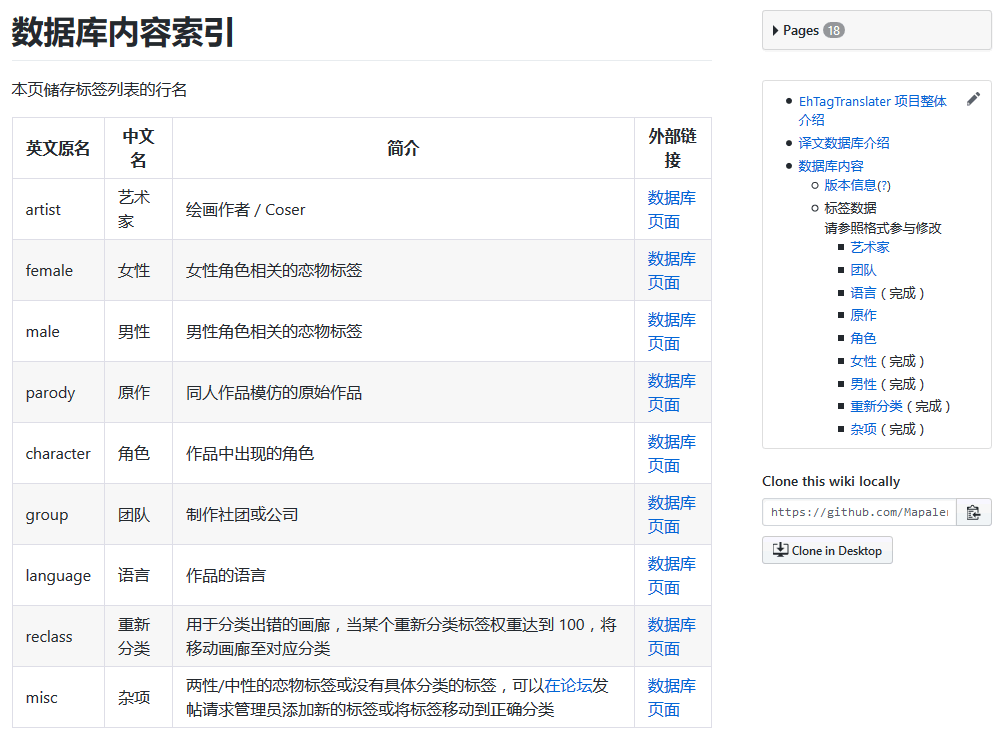
Task: Open the 语言 sidebar link
Action: pos(863,293)
